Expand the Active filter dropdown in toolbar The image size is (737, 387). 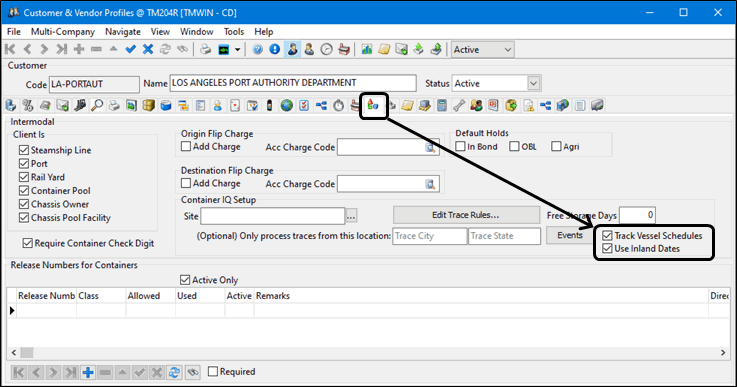click(x=508, y=49)
